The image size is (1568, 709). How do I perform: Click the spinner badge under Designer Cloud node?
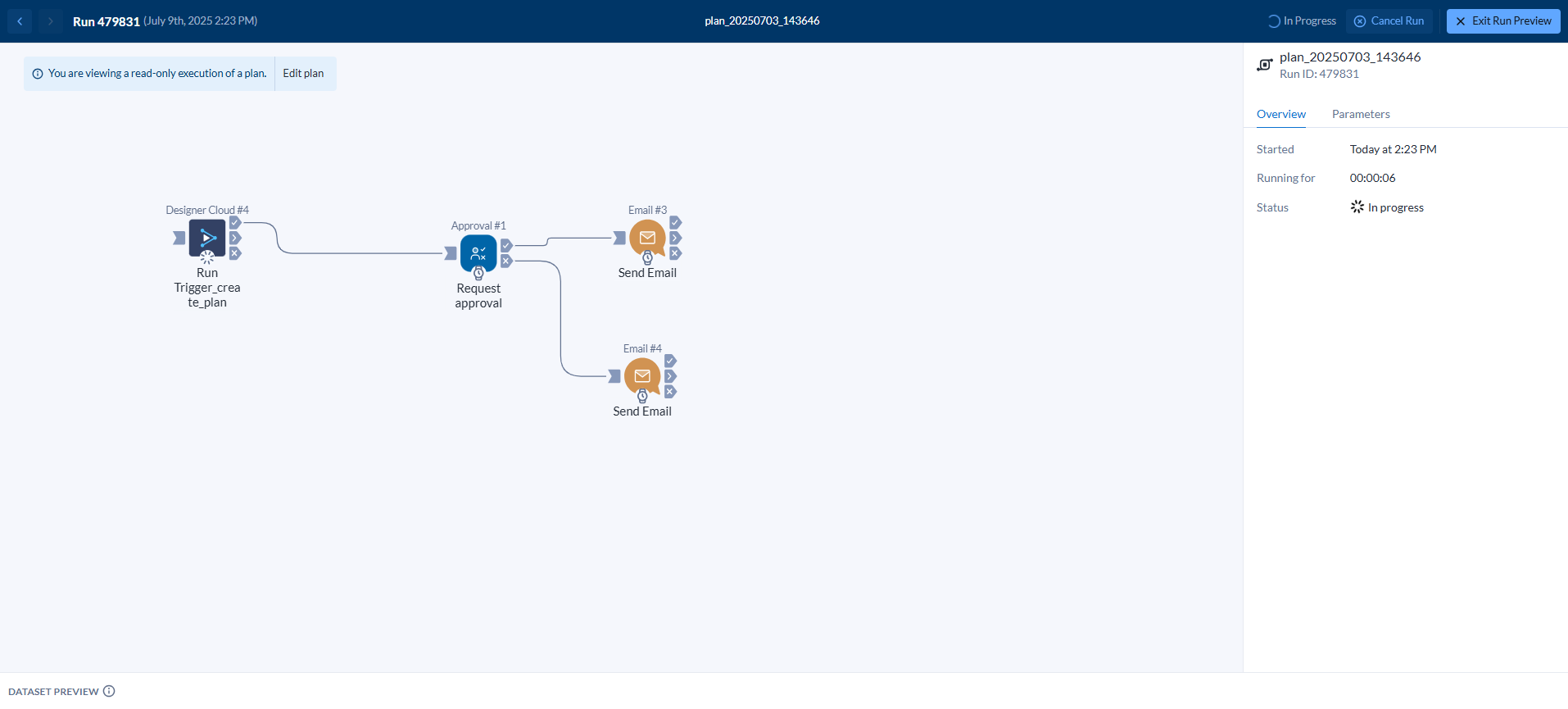tap(207, 257)
